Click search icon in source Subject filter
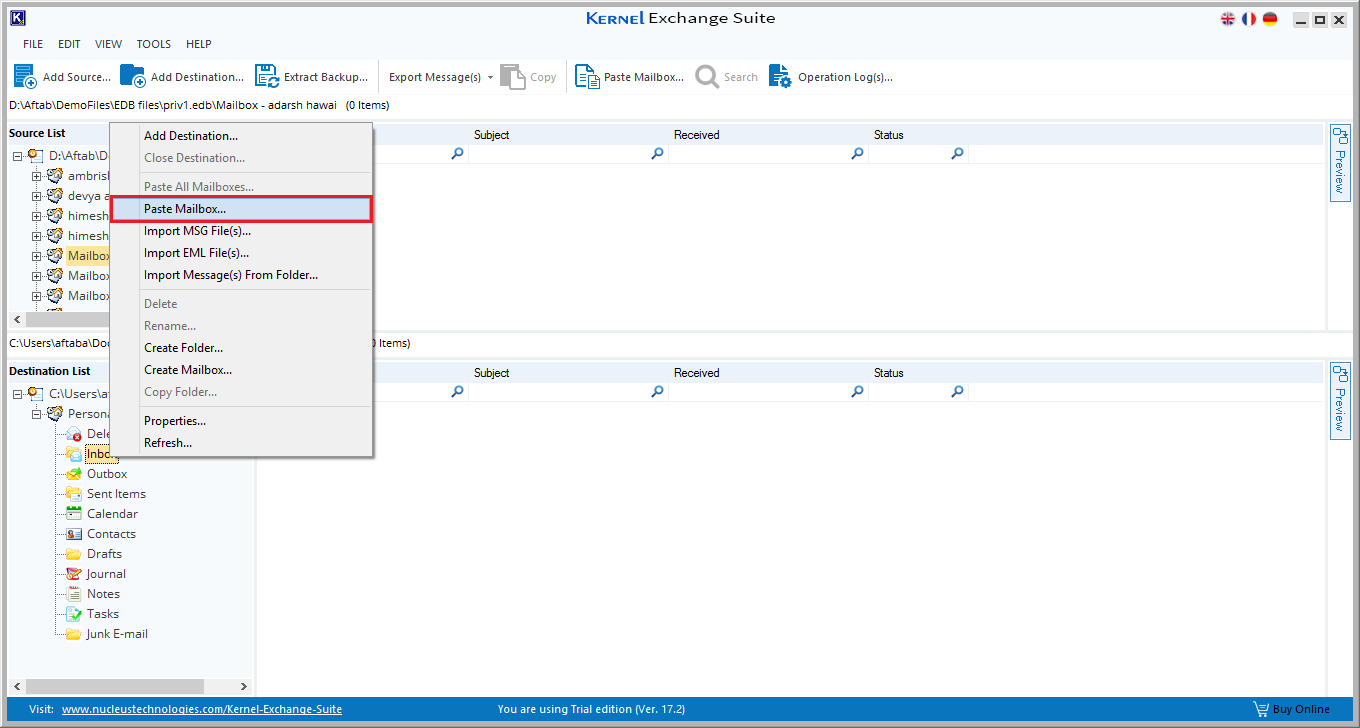 [x=658, y=154]
